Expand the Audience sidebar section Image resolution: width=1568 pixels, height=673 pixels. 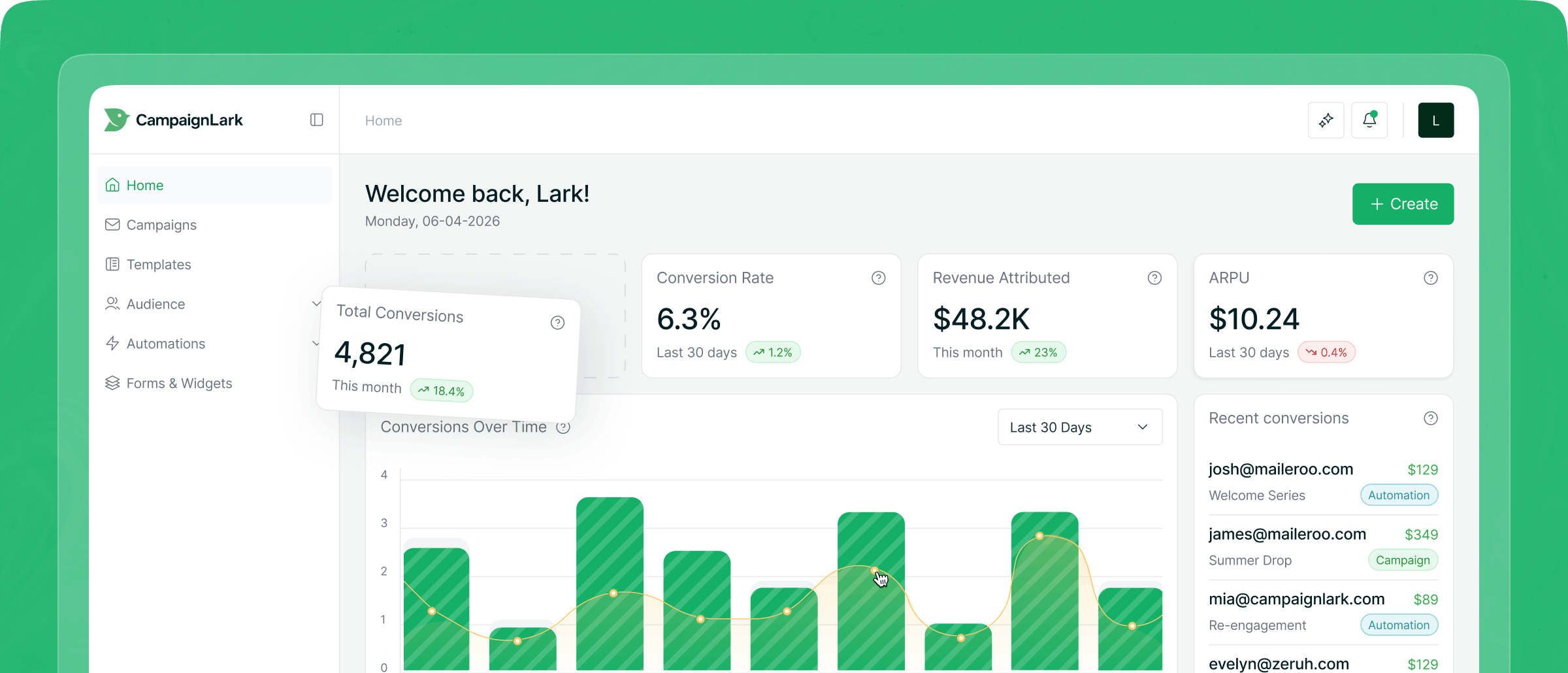pyautogui.click(x=317, y=303)
